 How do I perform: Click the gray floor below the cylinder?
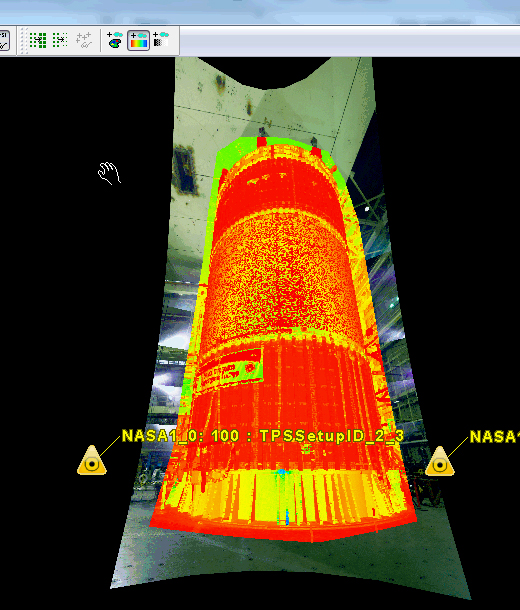point(288,560)
